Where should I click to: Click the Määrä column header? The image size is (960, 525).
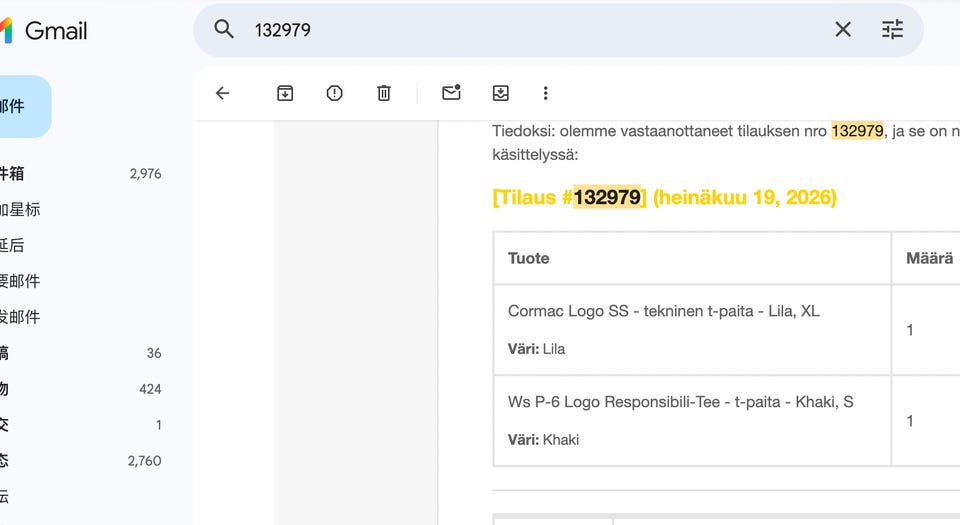click(929, 258)
